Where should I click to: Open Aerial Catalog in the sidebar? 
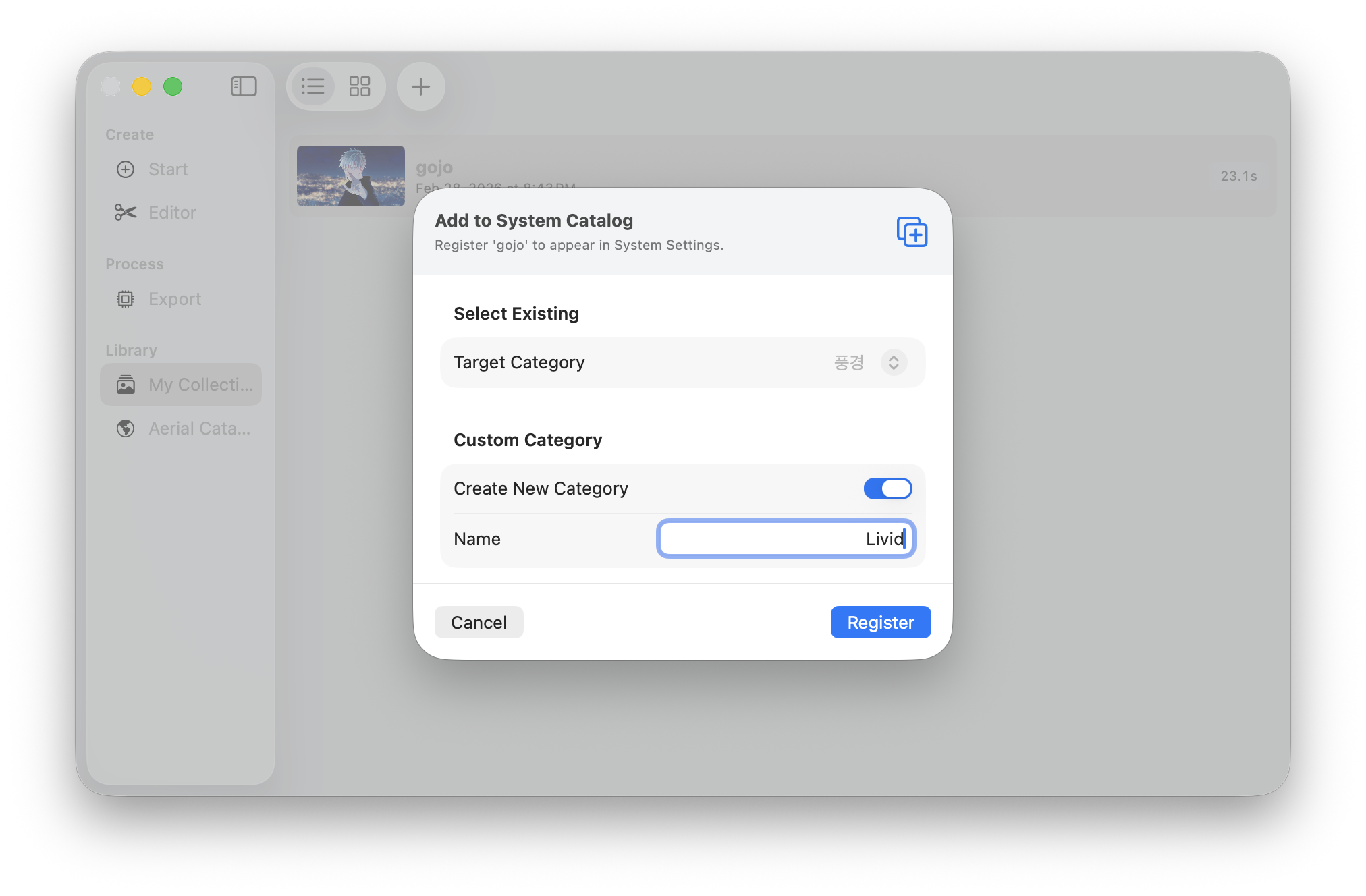[199, 428]
